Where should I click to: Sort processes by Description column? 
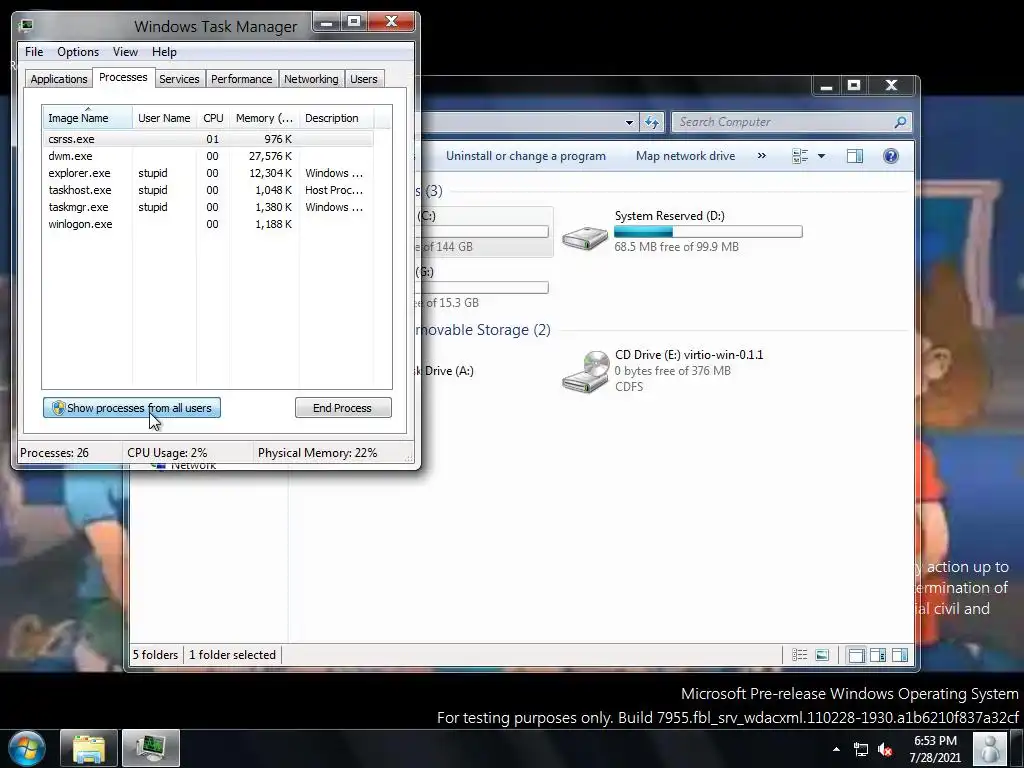336,118
